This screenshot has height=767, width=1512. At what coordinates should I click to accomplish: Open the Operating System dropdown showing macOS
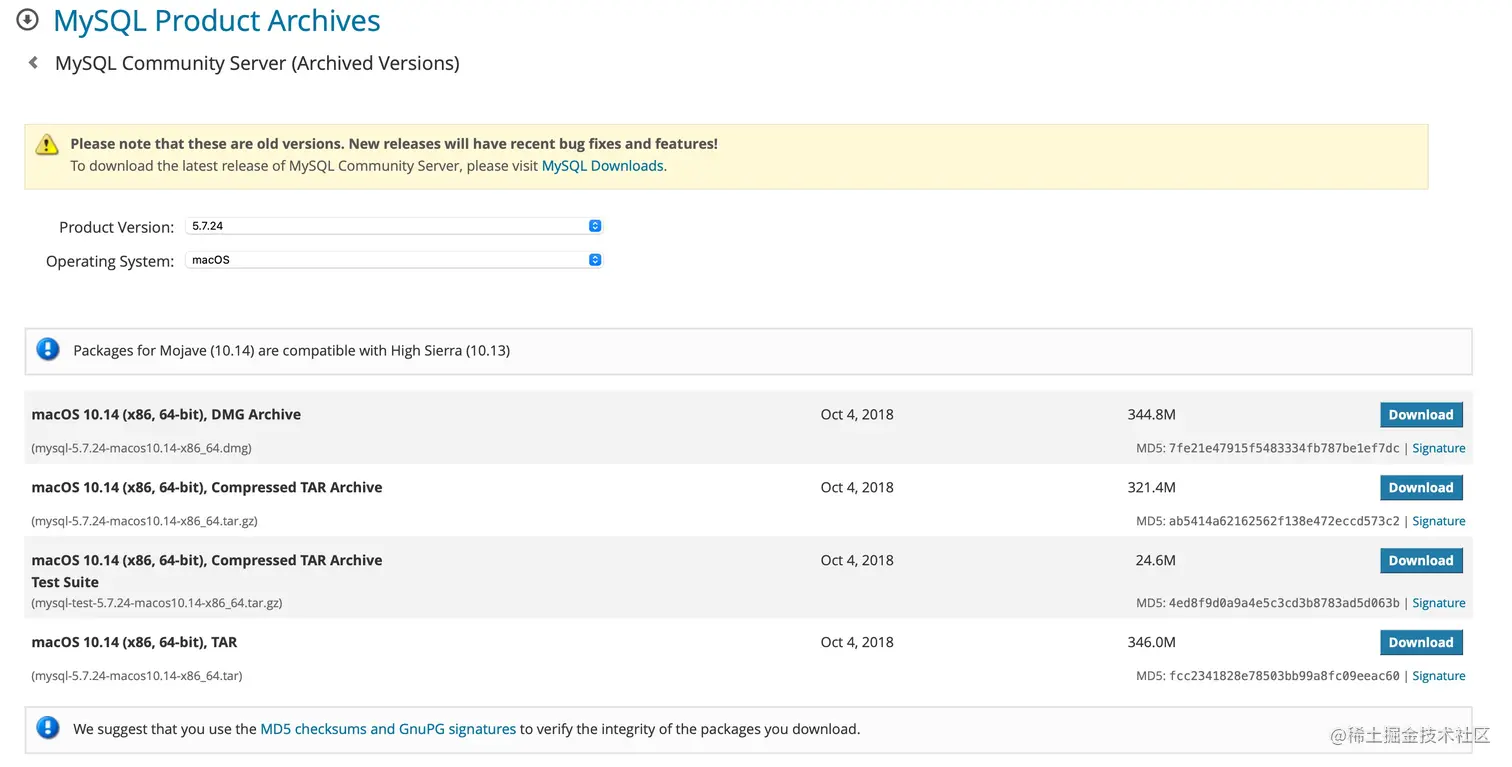point(394,260)
